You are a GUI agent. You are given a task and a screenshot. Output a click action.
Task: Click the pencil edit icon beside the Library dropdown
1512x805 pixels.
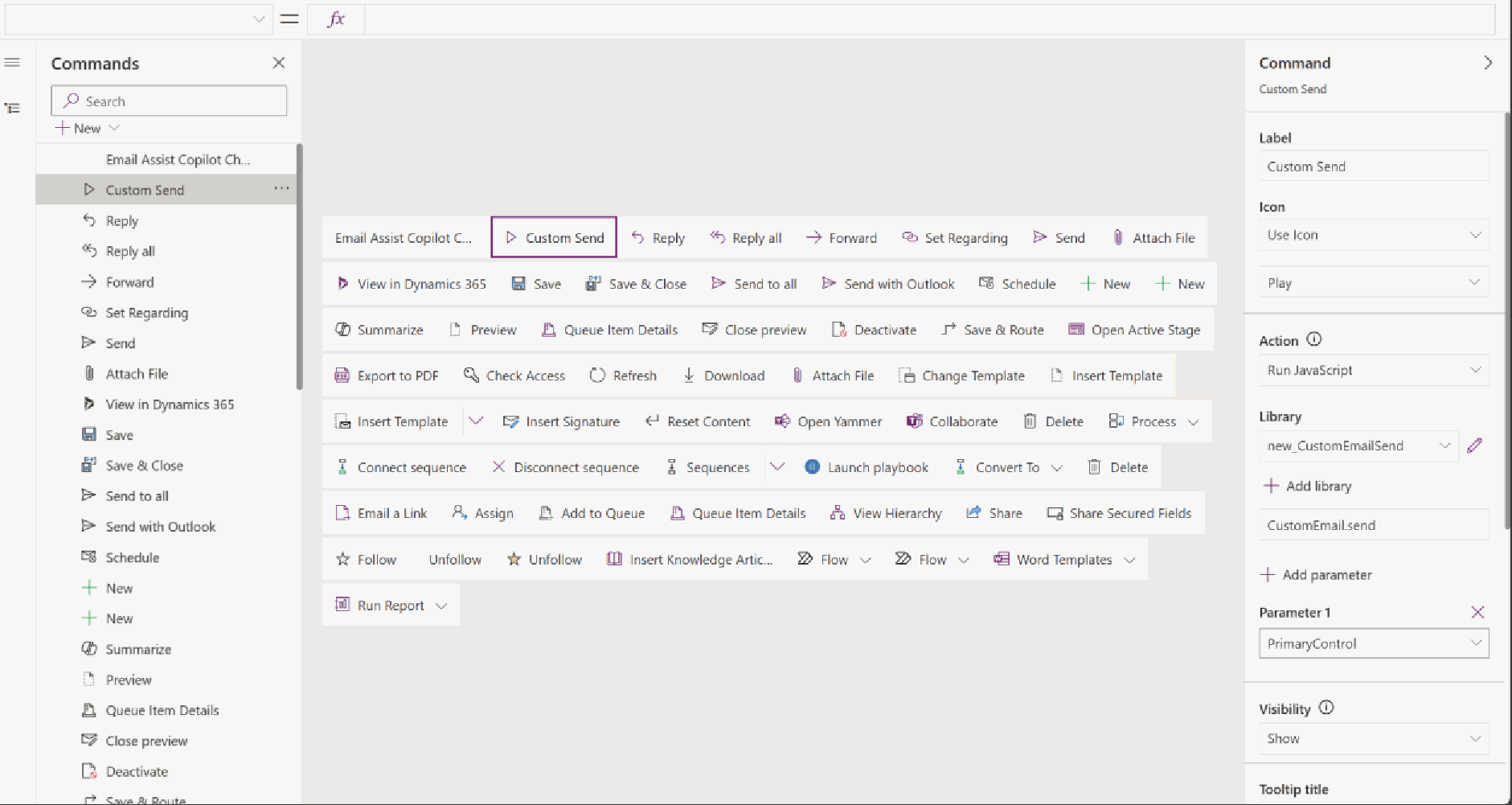point(1474,446)
